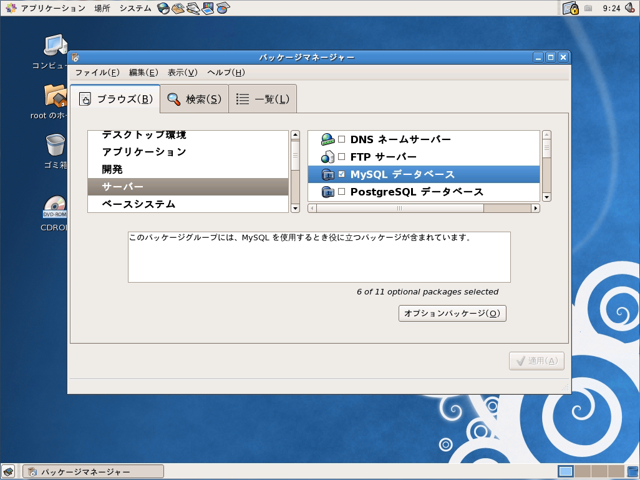Viewport: 640px width, 480px height.
Task: Click the FTP サーバー group icon
Action: [327, 157]
